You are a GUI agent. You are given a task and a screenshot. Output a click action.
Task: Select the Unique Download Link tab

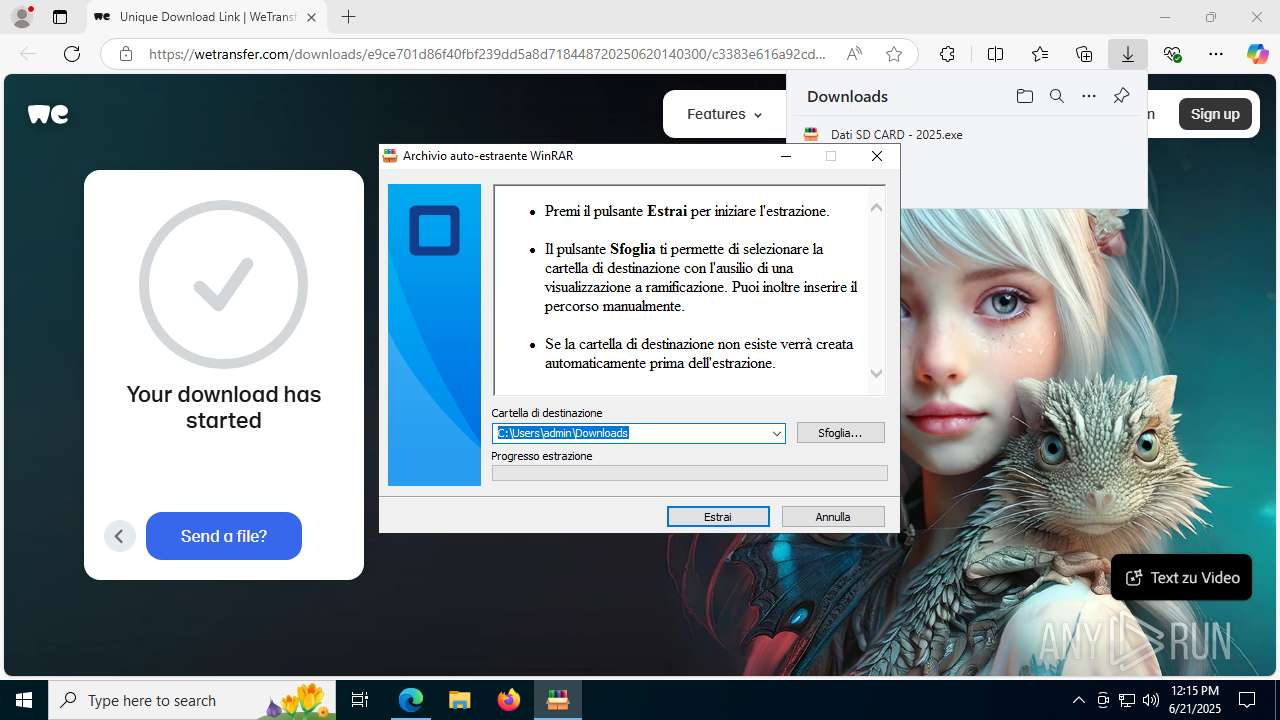point(207,17)
